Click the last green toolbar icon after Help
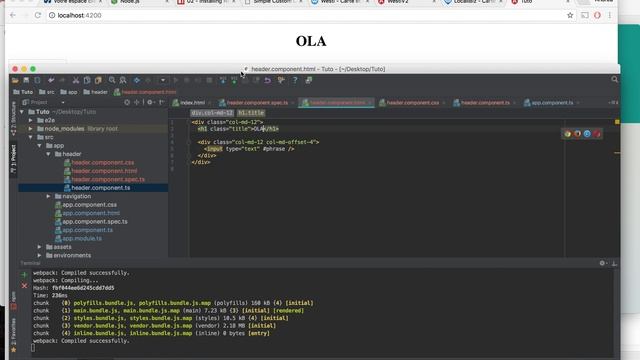This screenshot has height=360, width=640. (x=309, y=80)
